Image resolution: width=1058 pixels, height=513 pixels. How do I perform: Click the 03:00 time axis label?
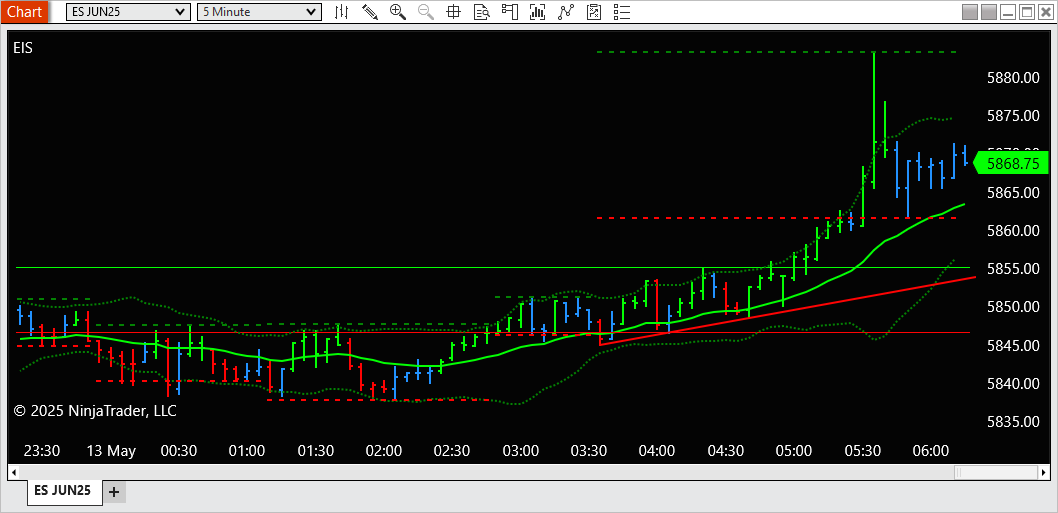pos(521,451)
